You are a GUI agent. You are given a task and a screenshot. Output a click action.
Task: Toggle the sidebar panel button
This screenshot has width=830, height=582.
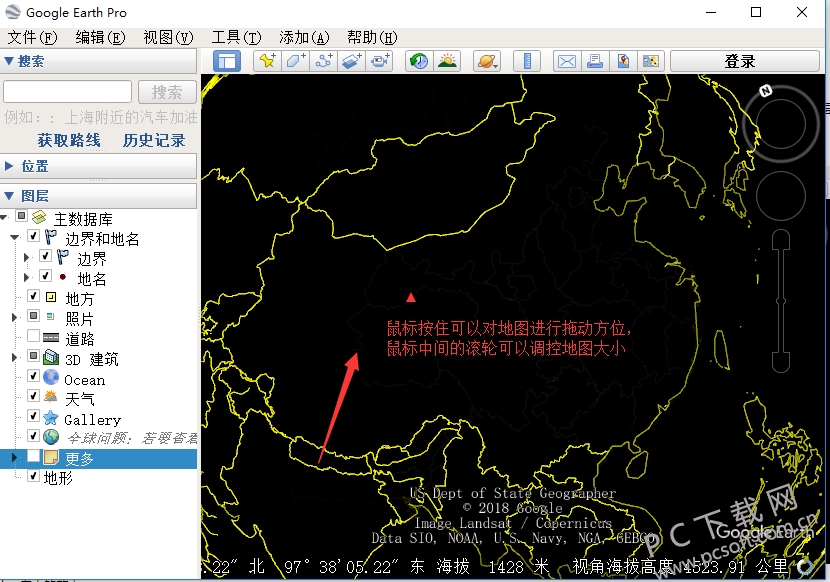(x=227, y=61)
